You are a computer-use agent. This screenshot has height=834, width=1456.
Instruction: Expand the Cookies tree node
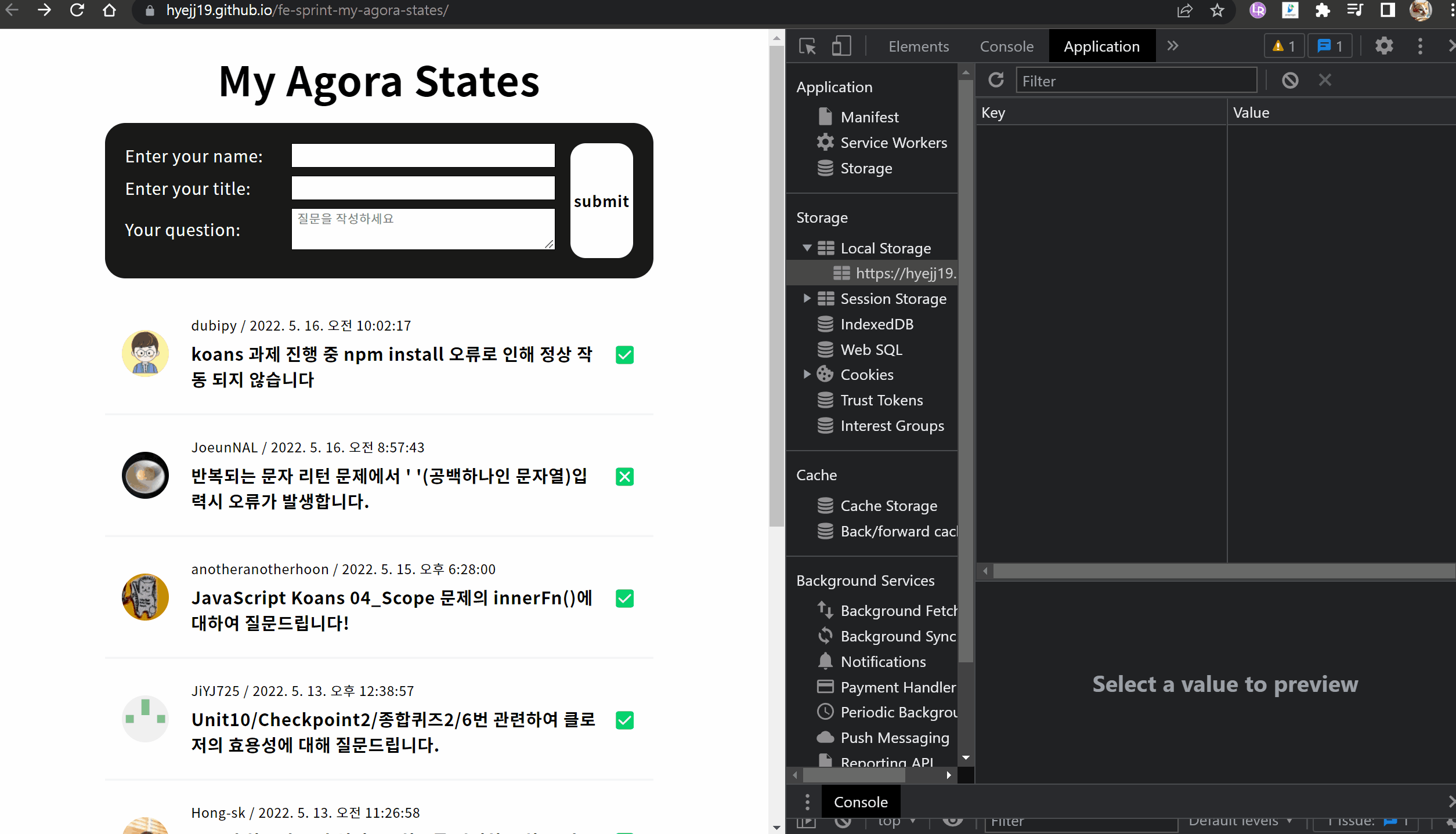click(x=807, y=375)
